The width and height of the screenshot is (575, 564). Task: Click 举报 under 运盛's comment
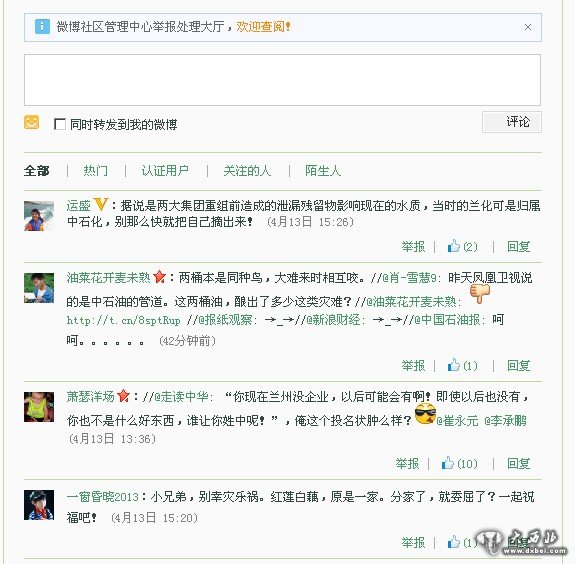[413, 246]
